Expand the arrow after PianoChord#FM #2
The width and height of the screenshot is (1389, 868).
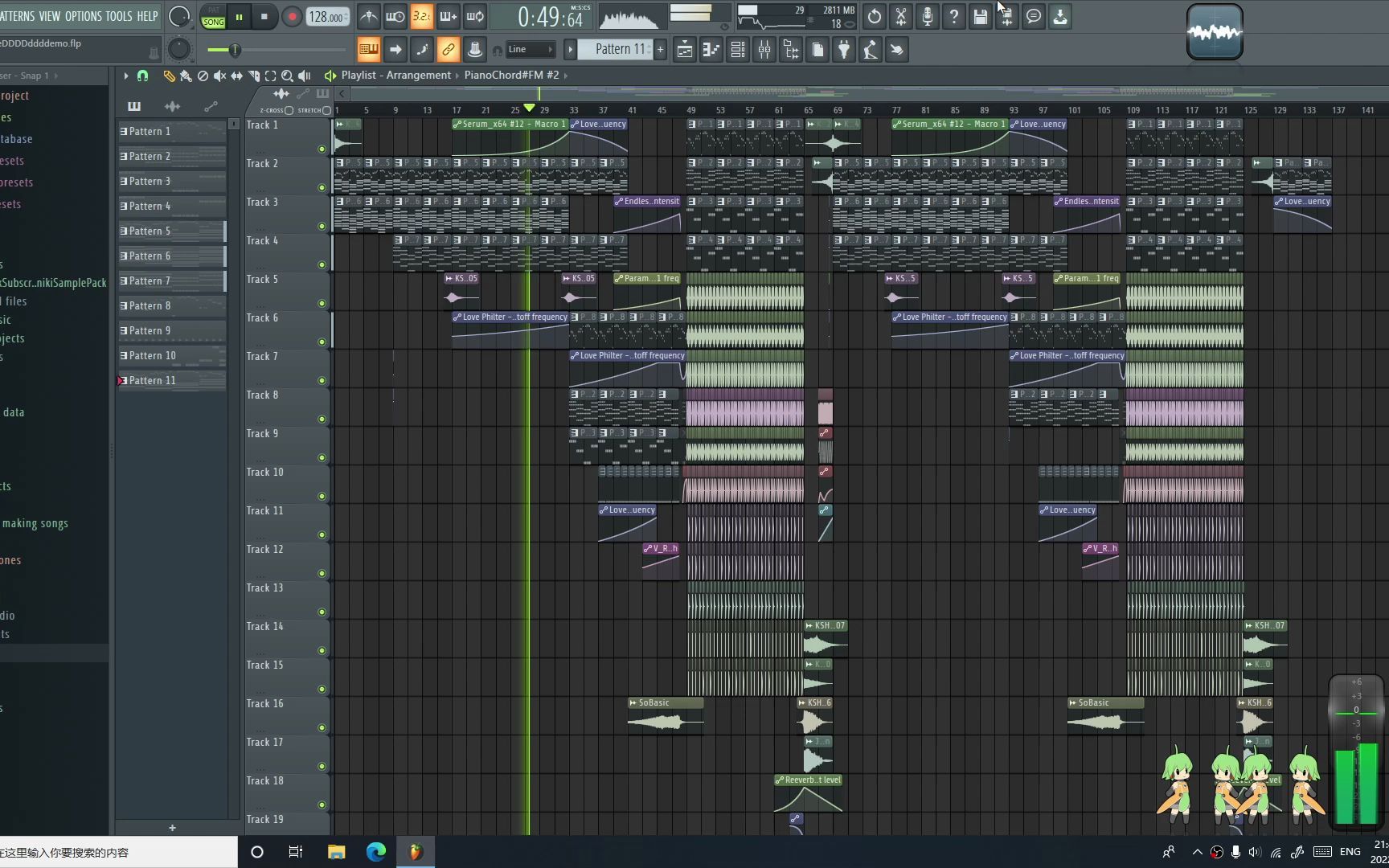[566, 76]
